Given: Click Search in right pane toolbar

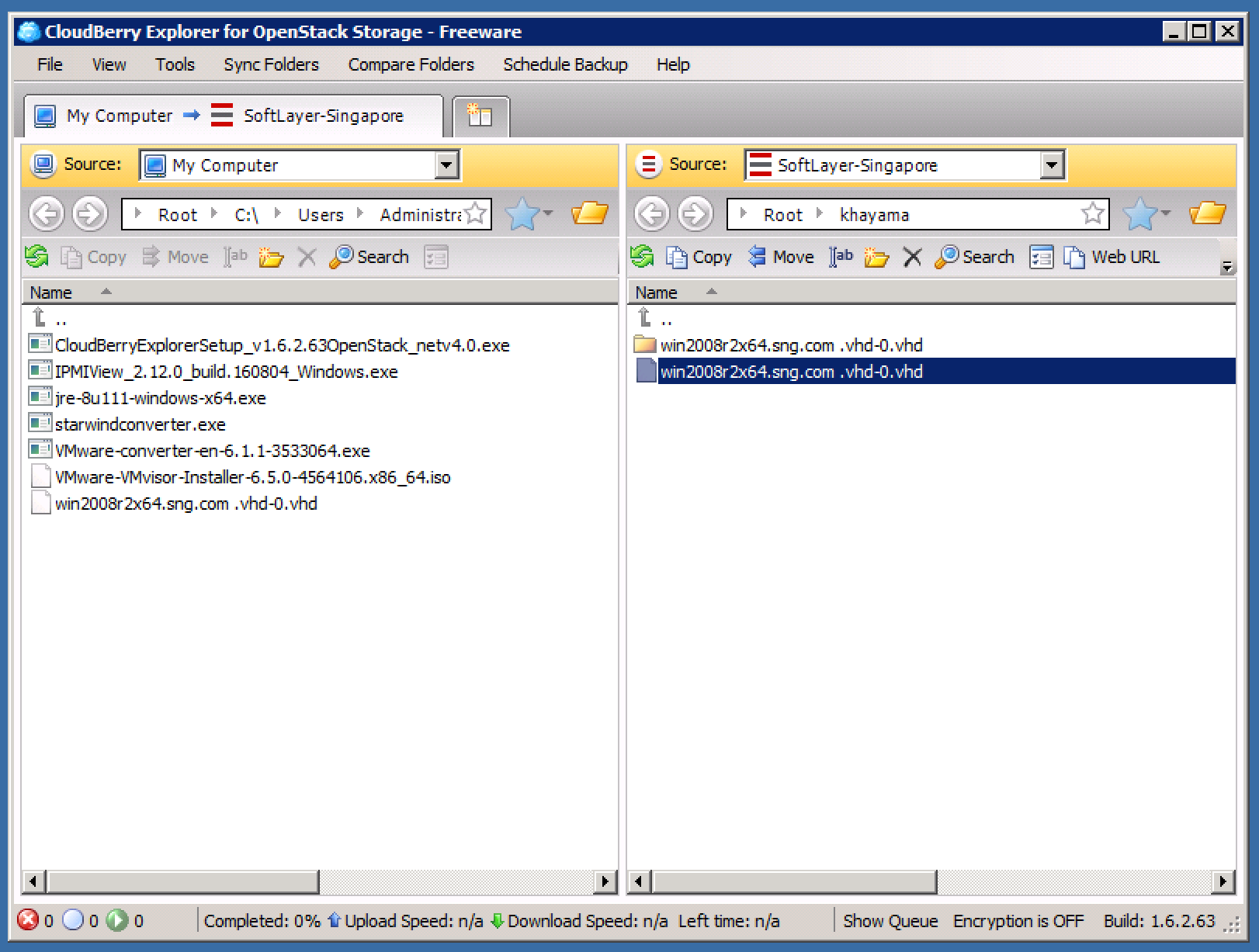Looking at the screenshot, I should pos(975,257).
